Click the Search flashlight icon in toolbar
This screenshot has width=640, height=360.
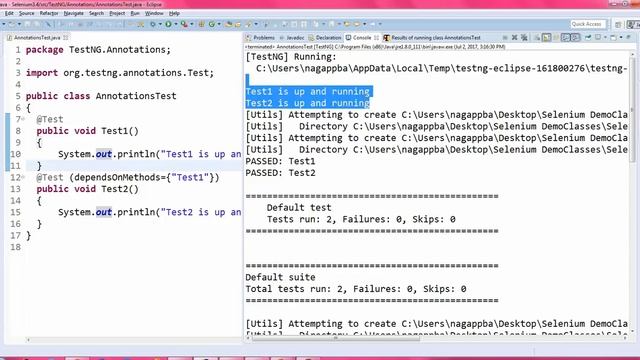pos(249,24)
